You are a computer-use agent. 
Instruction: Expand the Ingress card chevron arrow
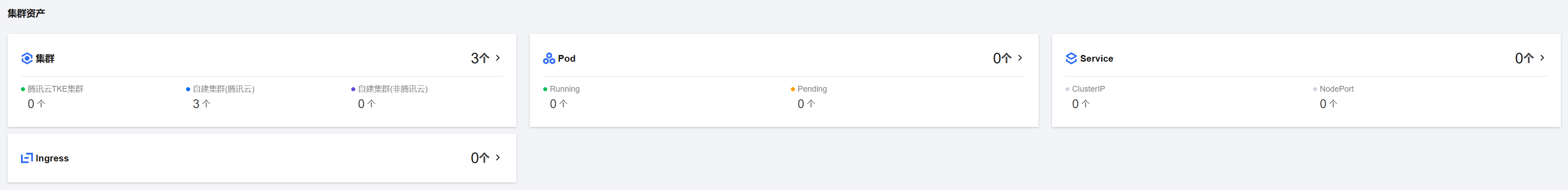498,158
